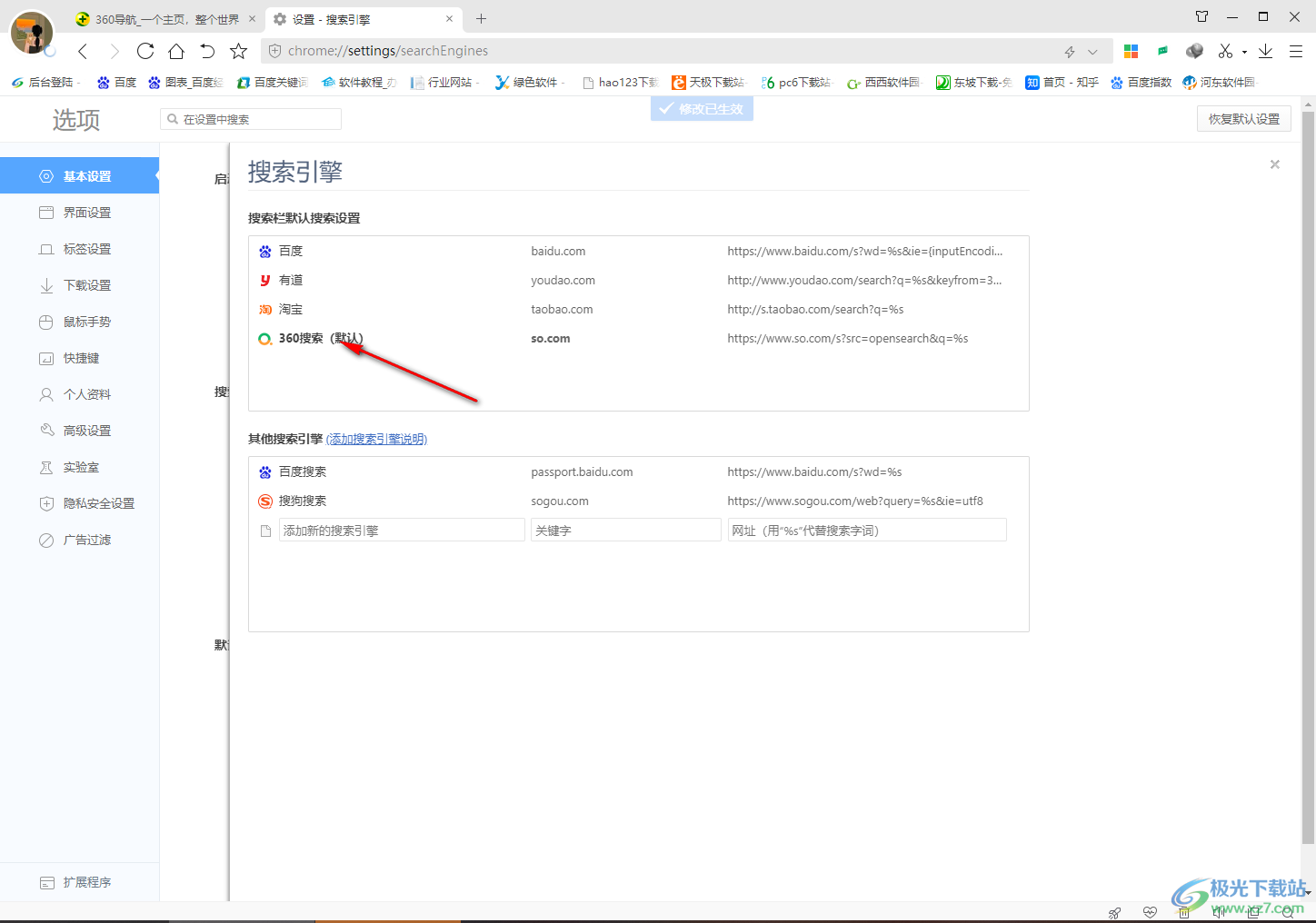This screenshot has width=1316, height=923.
Task: Select 快捷键 in sidebar
Action: point(79,358)
